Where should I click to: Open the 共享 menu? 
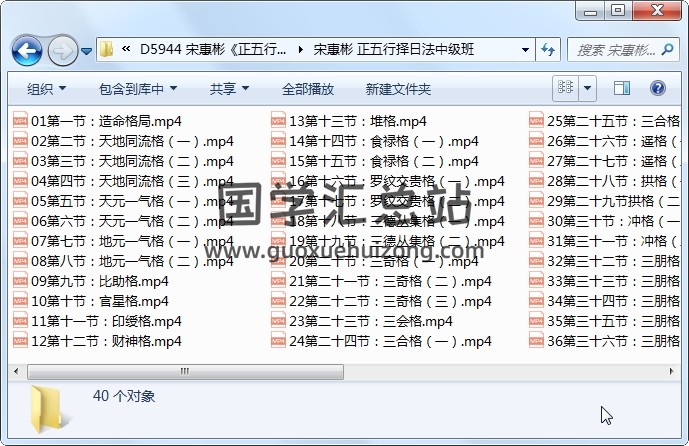pyautogui.click(x=229, y=89)
